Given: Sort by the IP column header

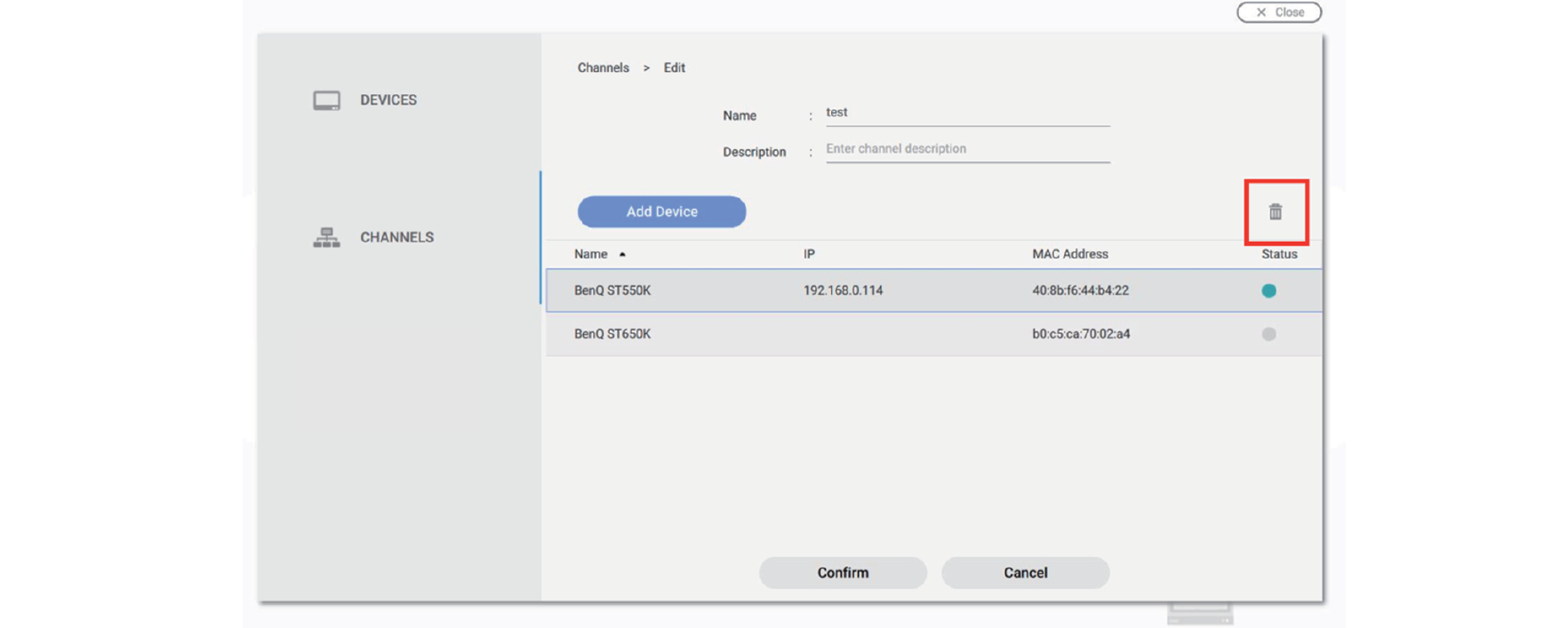Looking at the screenshot, I should coord(809,254).
